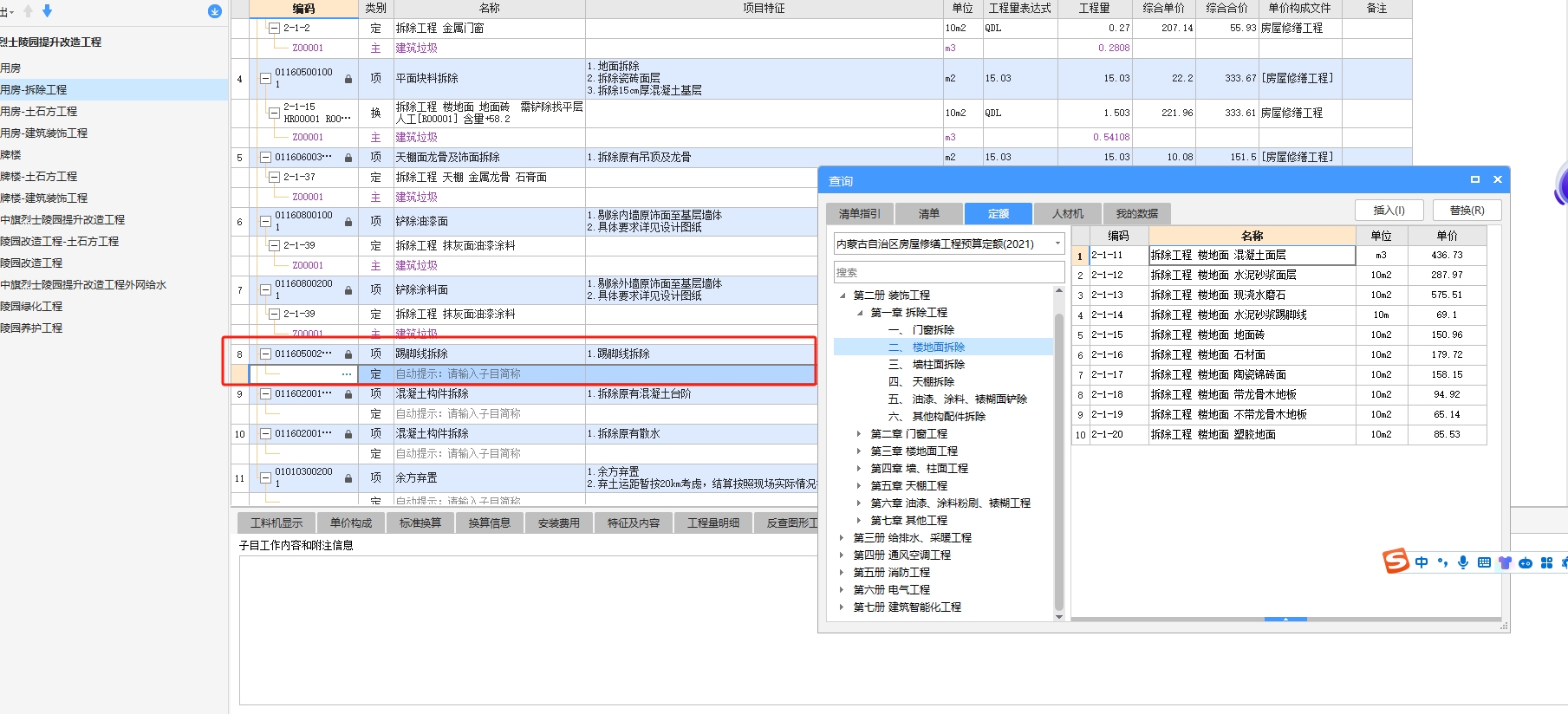This screenshot has height=714, width=1568.
Task: Open the soft keyboard icon in Sogou toolbar
Action: pyautogui.click(x=1484, y=562)
